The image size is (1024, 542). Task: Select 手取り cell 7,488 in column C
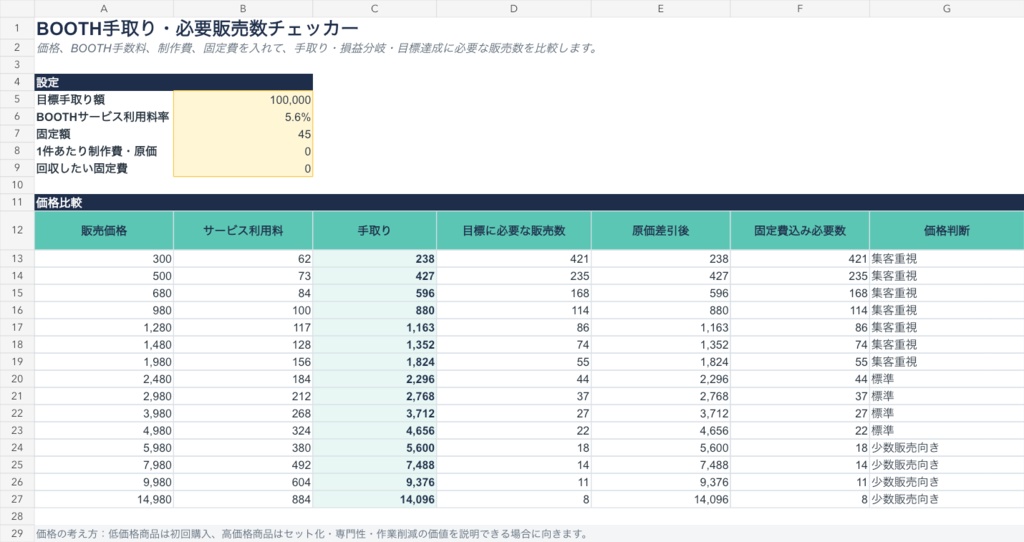point(374,465)
